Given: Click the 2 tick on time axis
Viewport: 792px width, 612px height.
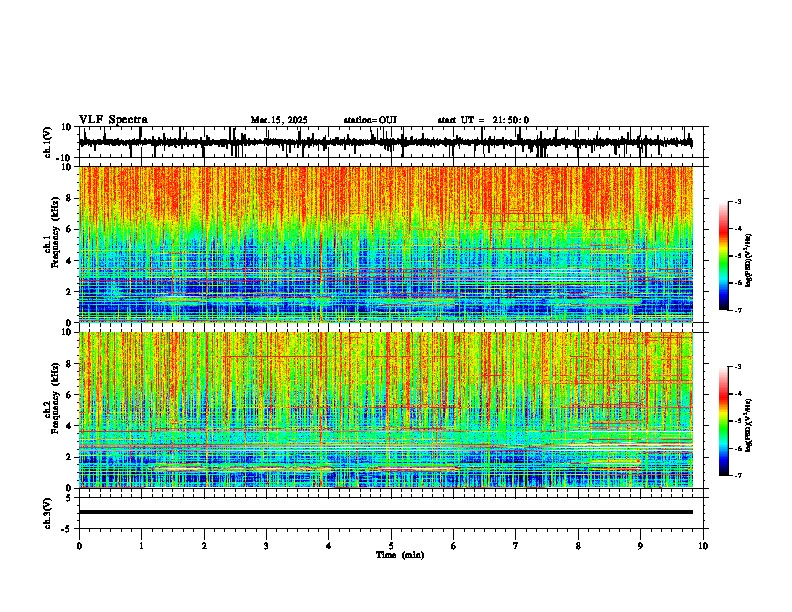Looking at the screenshot, I should (x=204, y=546).
